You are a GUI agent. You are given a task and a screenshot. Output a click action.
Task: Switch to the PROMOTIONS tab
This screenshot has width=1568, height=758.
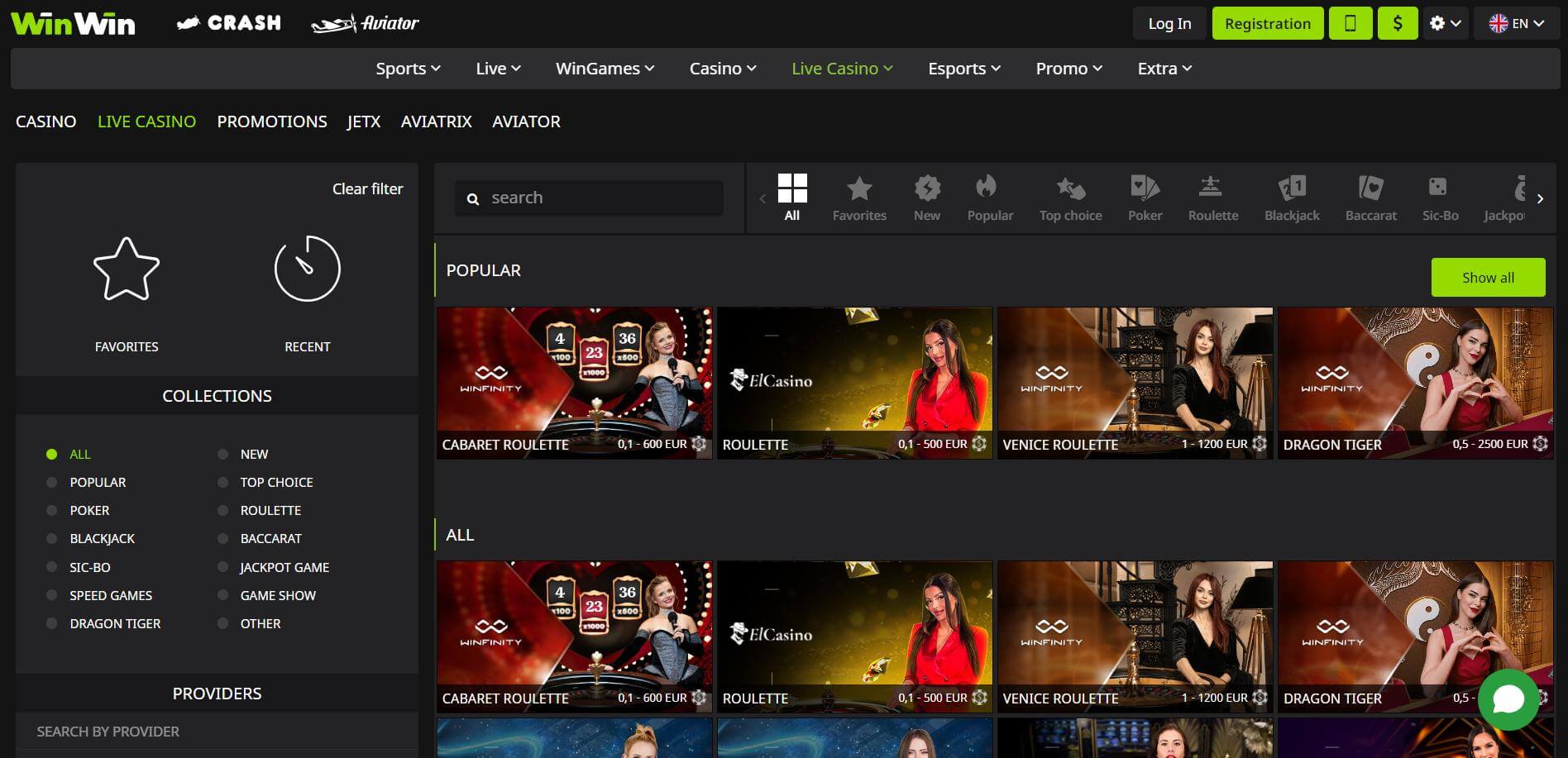[271, 122]
